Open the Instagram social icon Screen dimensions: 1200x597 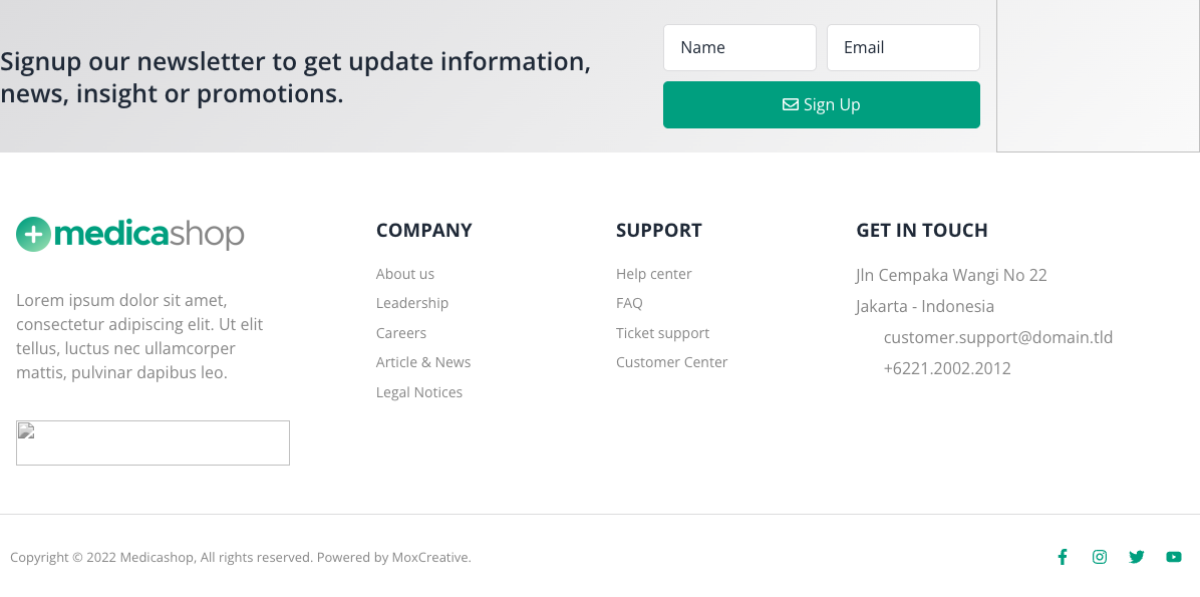[1099, 557]
